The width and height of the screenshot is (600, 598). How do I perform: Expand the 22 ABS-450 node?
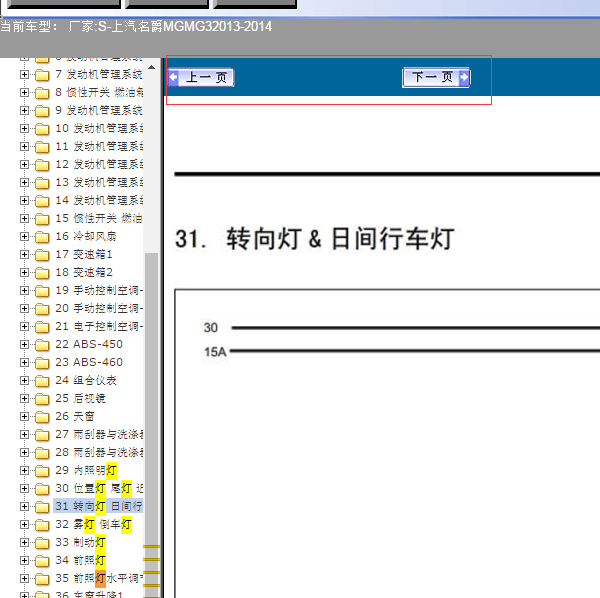click(x=24, y=344)
